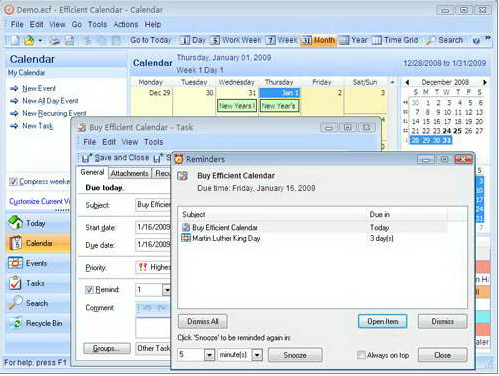The height and width of the screenshot is (376, 499).
Task: Open the Go menu
Action: pos(77,24)
